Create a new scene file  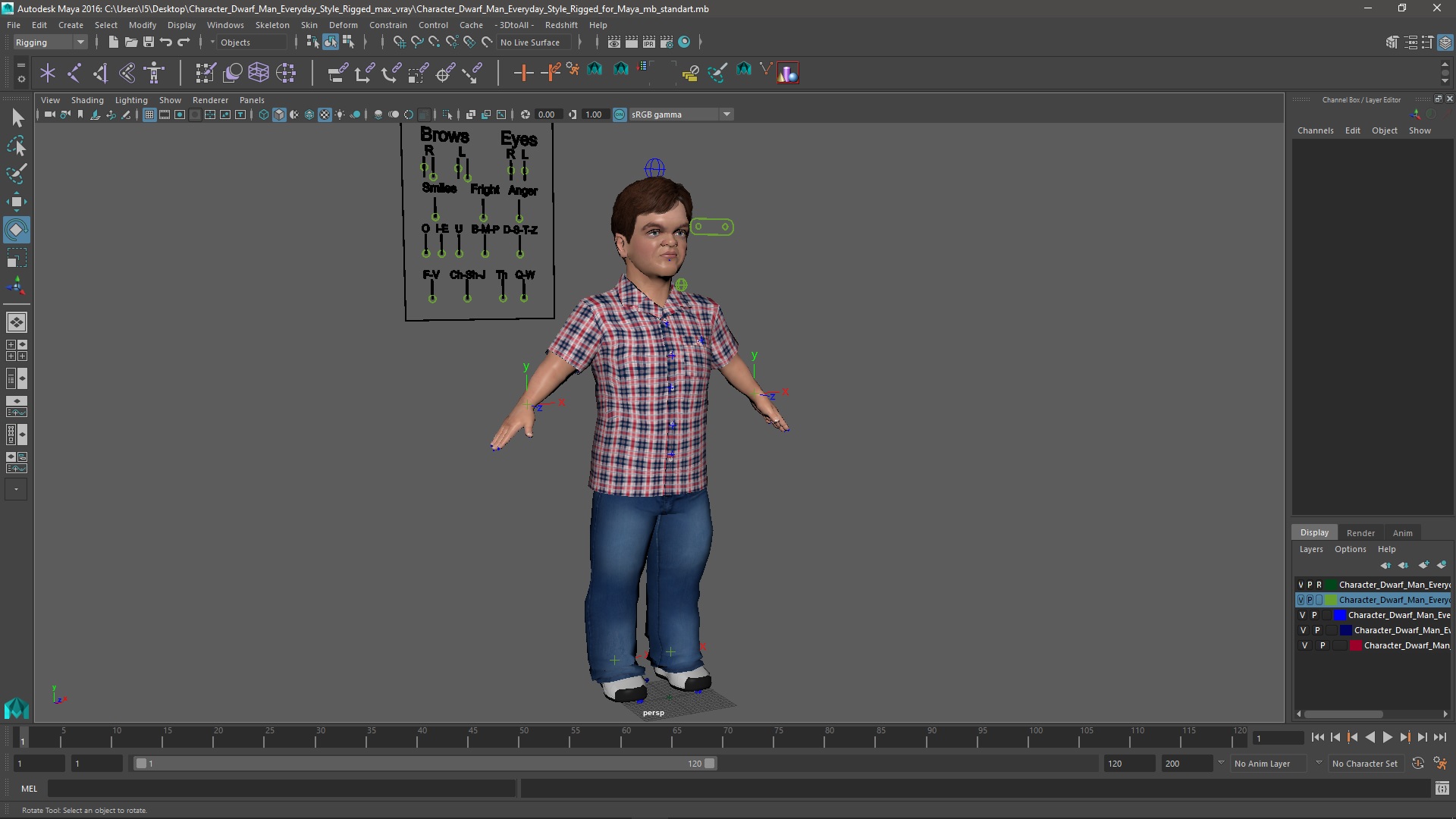click(113, 42)
